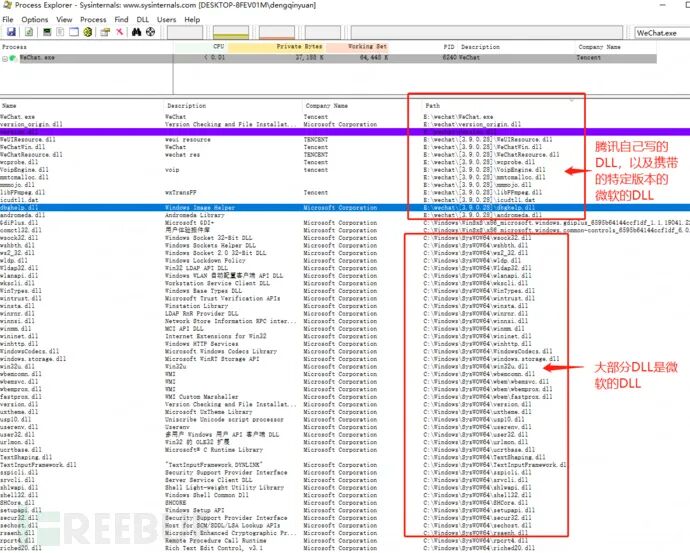Open the DLL menu
This screenshot has width=690, height=553.
pyautogui.click(x=143, y=20)
